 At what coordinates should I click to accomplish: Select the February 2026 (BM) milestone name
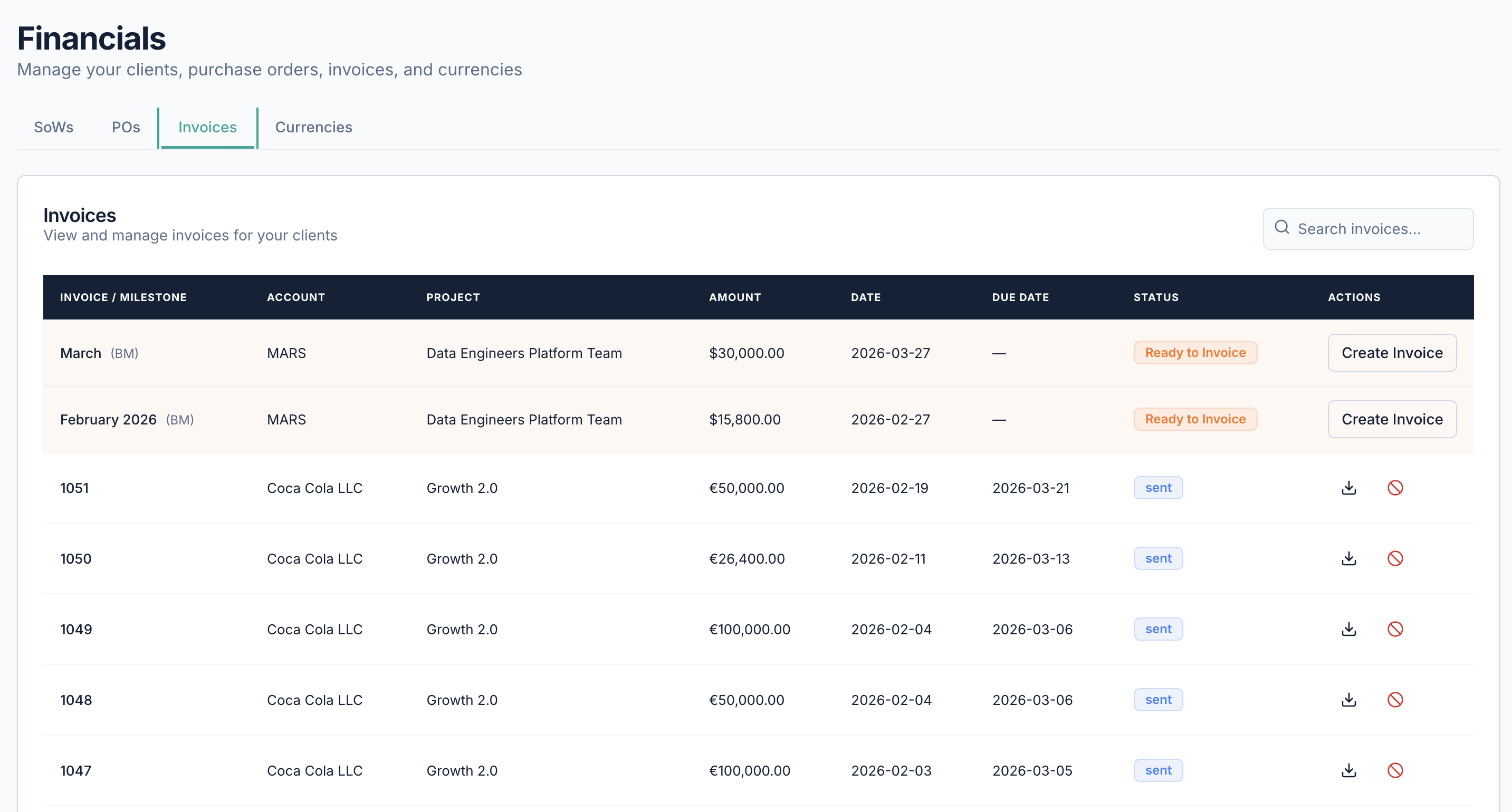coord(127,420)
